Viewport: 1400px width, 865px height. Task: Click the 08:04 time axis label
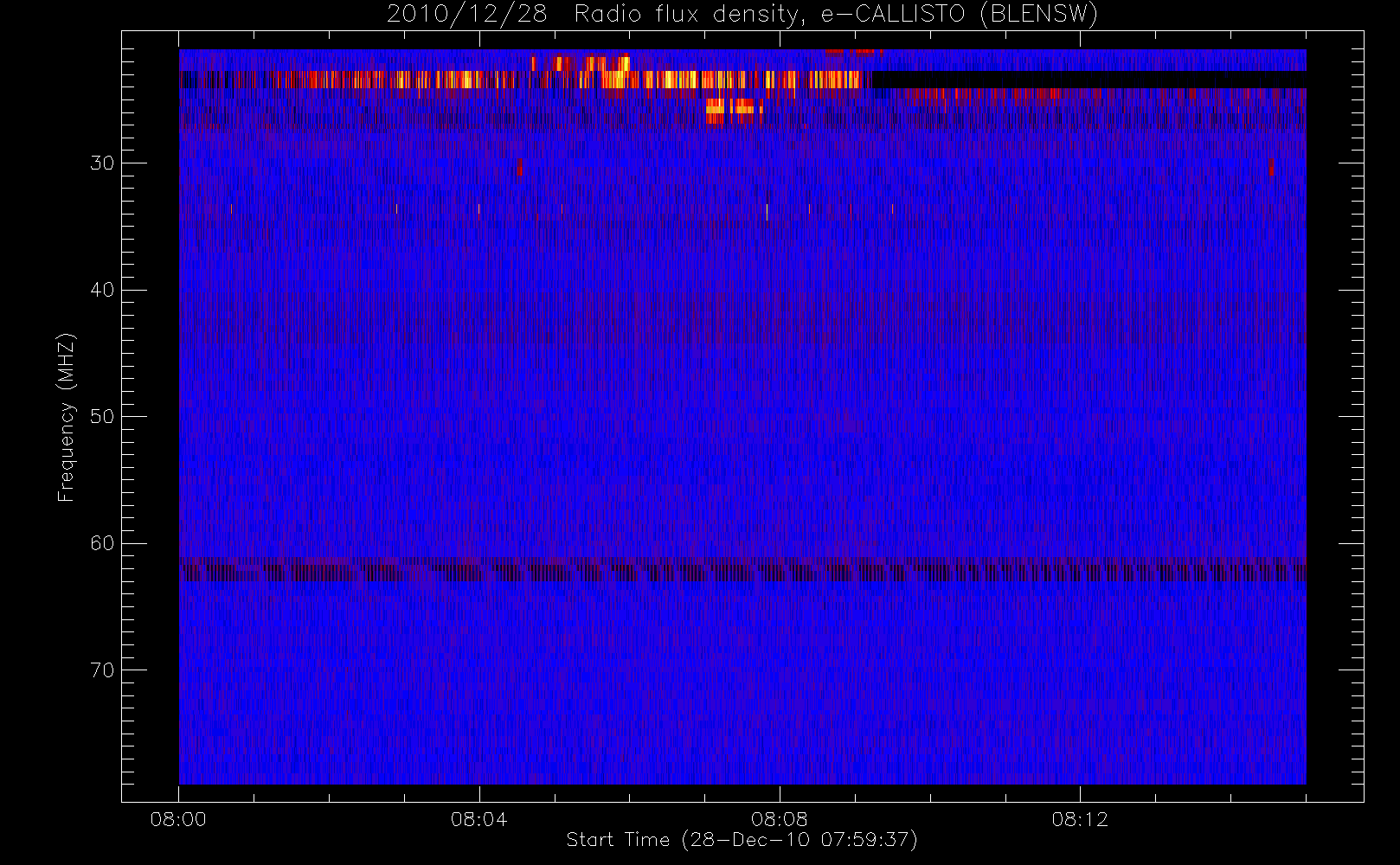click(478, 819)
